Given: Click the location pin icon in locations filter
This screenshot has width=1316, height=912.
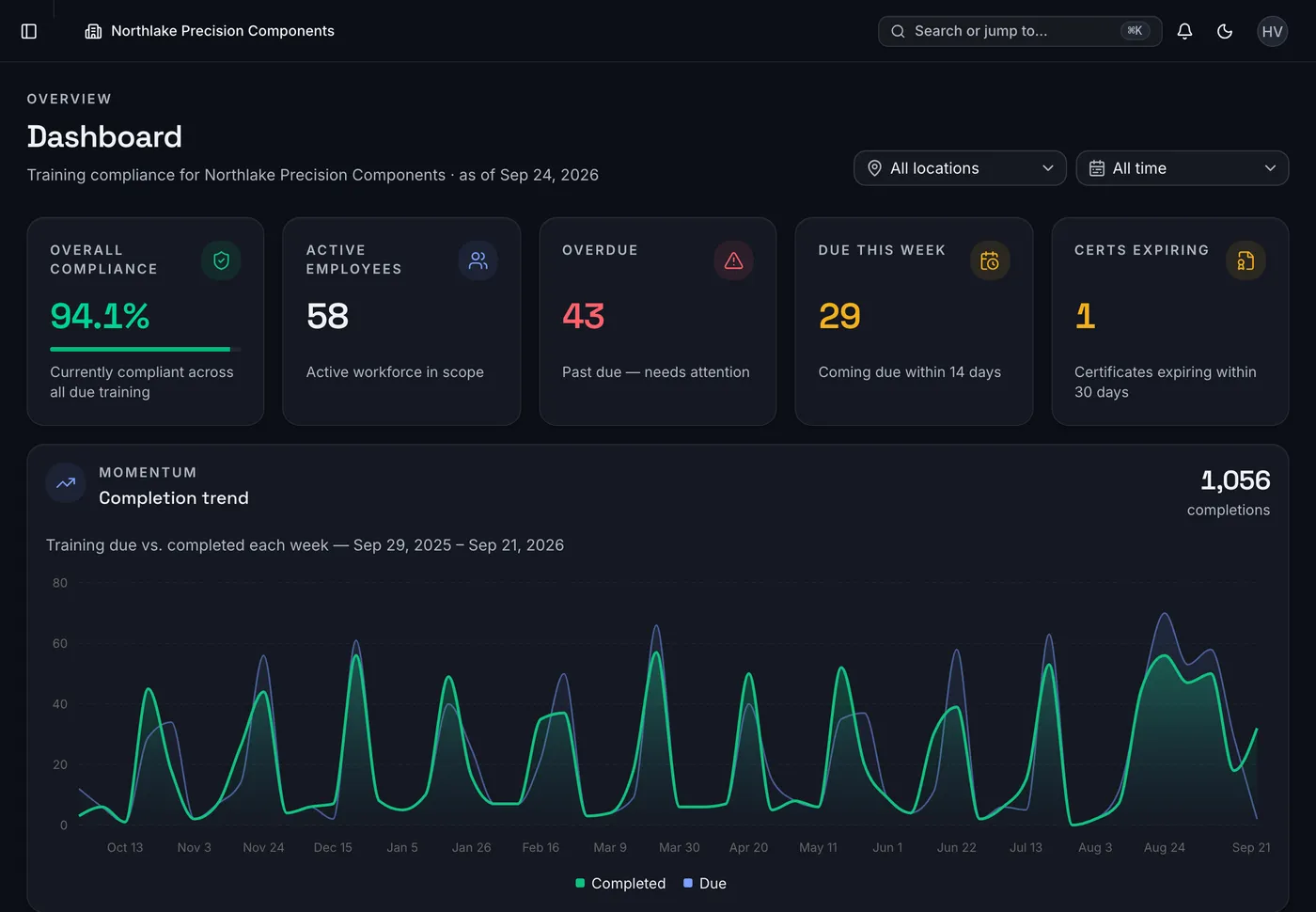Looking at the screenshot, I should pos(874,168).
